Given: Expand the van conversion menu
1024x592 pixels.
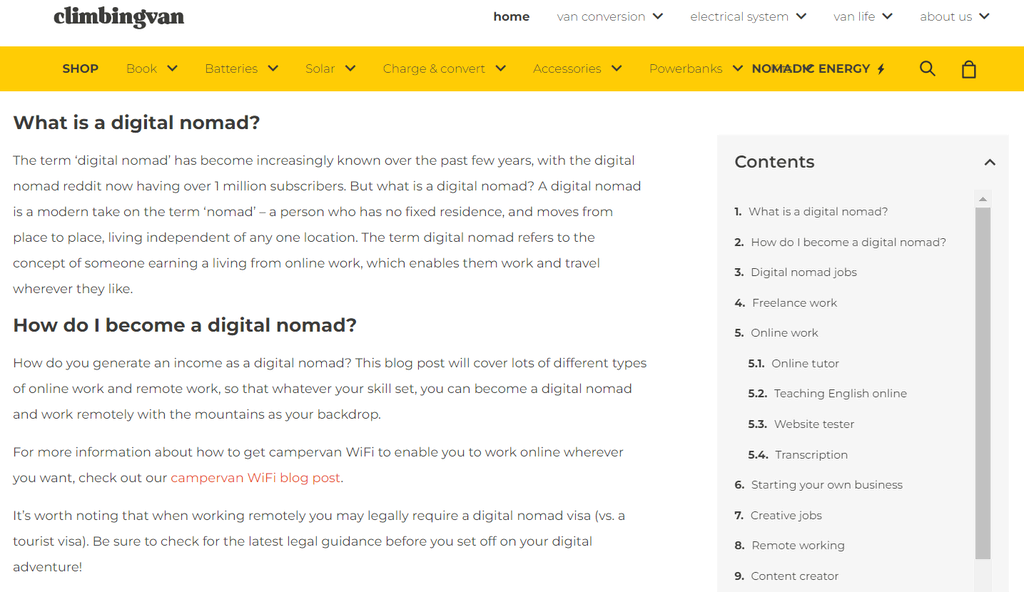Looking at the screenshot, I should point(609,16).
